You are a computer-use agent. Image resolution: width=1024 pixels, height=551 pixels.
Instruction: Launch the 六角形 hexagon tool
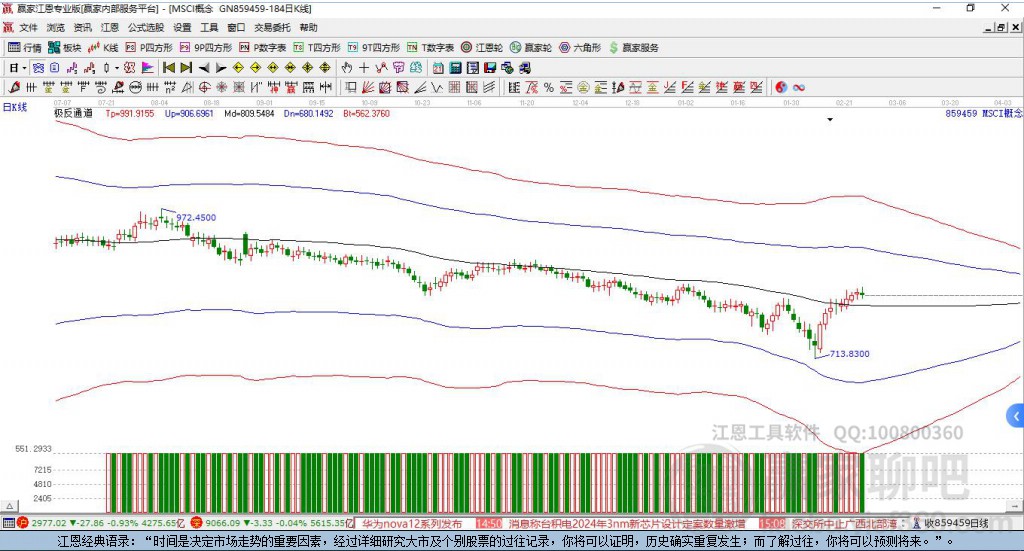(579, 47)
